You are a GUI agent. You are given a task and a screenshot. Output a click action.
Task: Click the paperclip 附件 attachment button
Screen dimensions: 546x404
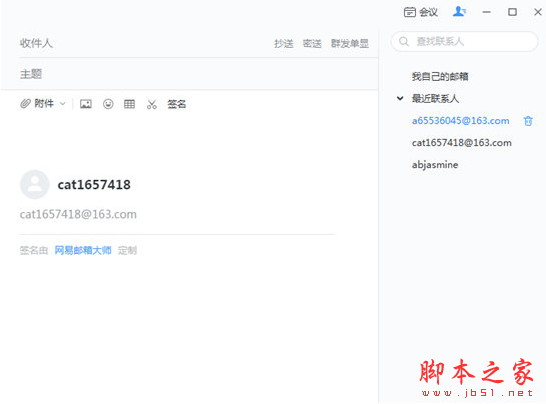[x=37, y=103]
